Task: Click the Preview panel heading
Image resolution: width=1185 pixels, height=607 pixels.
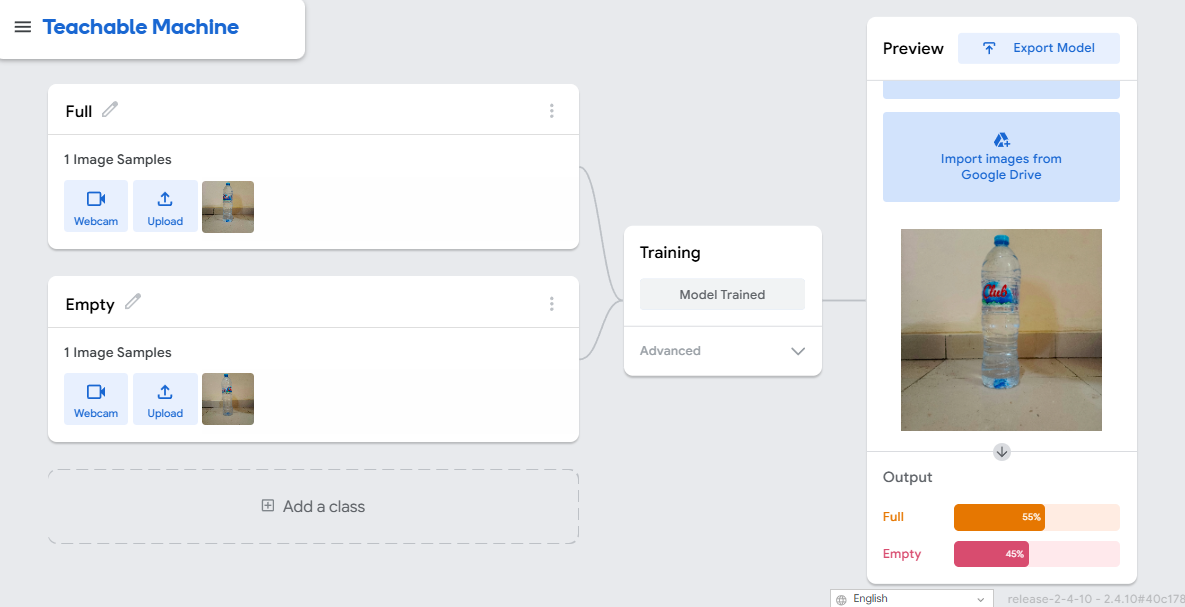Action: pyautogui.click(x=913, y=48)
